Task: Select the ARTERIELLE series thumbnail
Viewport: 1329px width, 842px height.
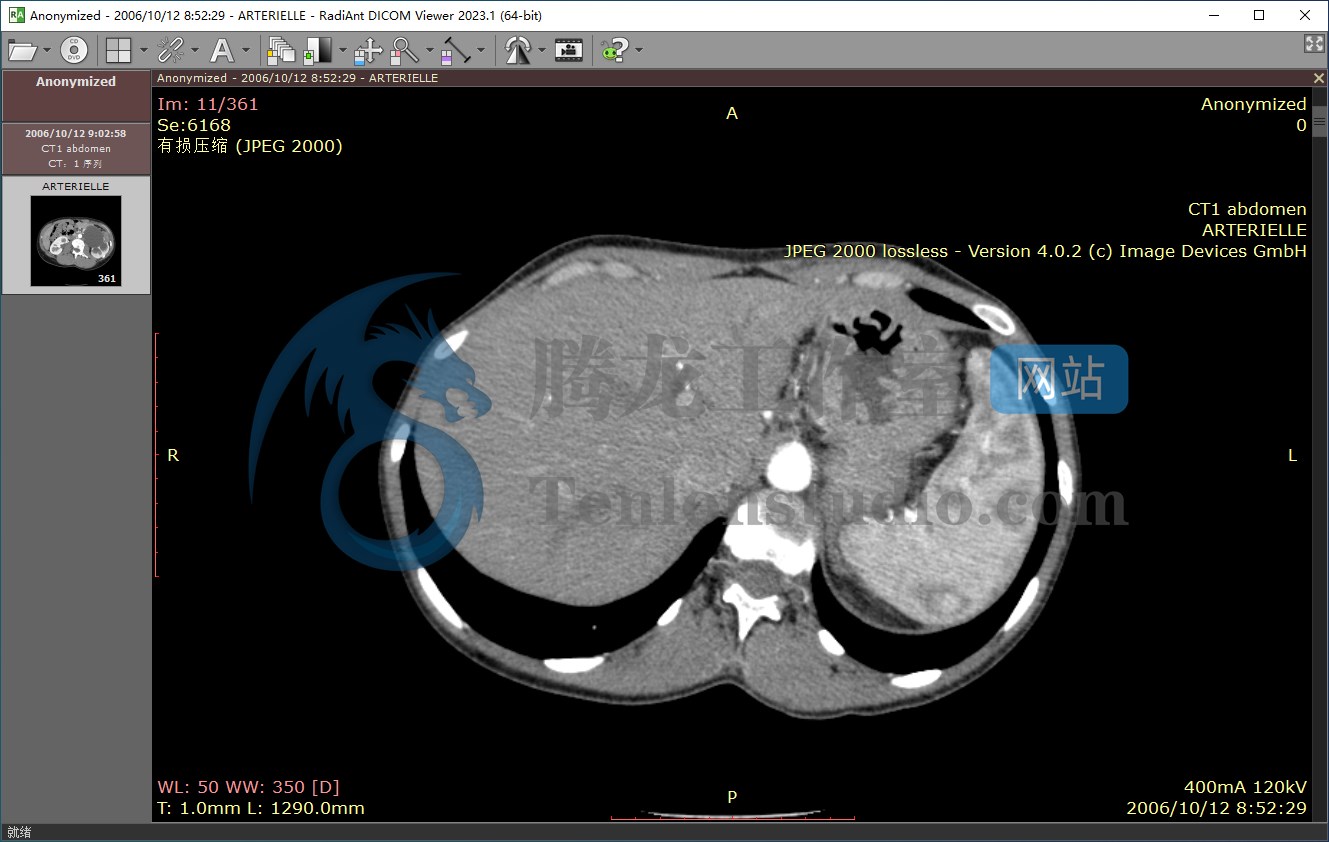Action: tap(76, 235)
